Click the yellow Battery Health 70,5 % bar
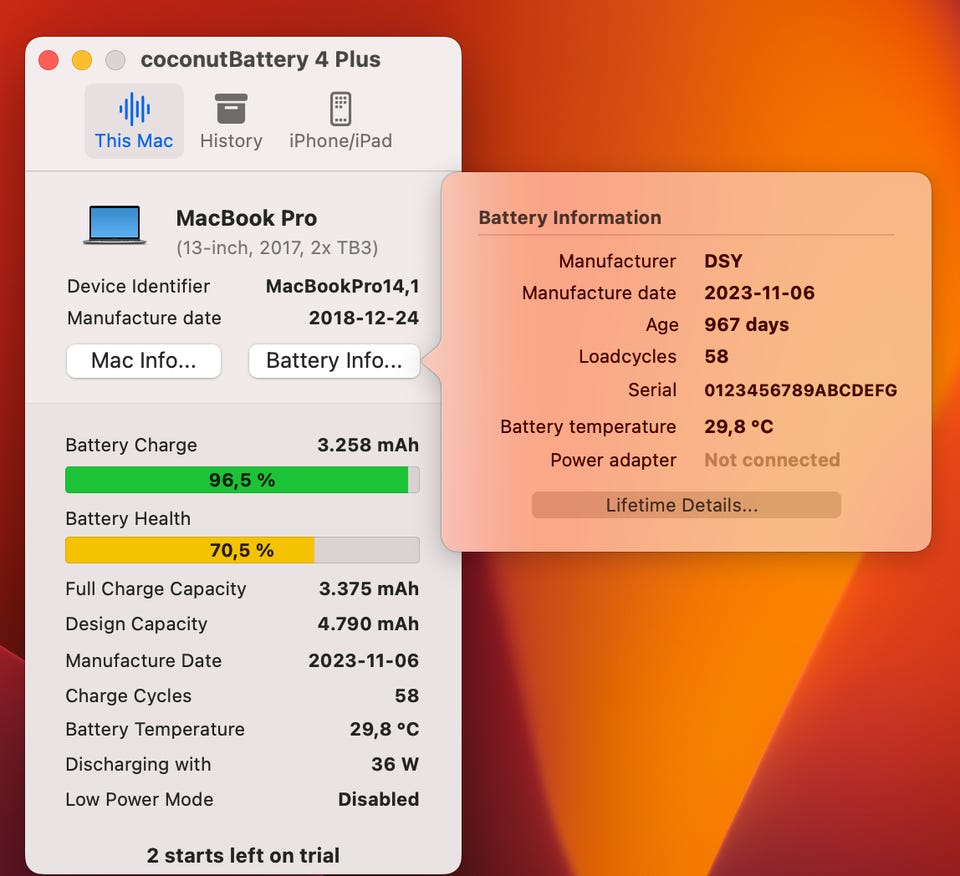The width and height of the screenshot is (960, 876). 242,550
